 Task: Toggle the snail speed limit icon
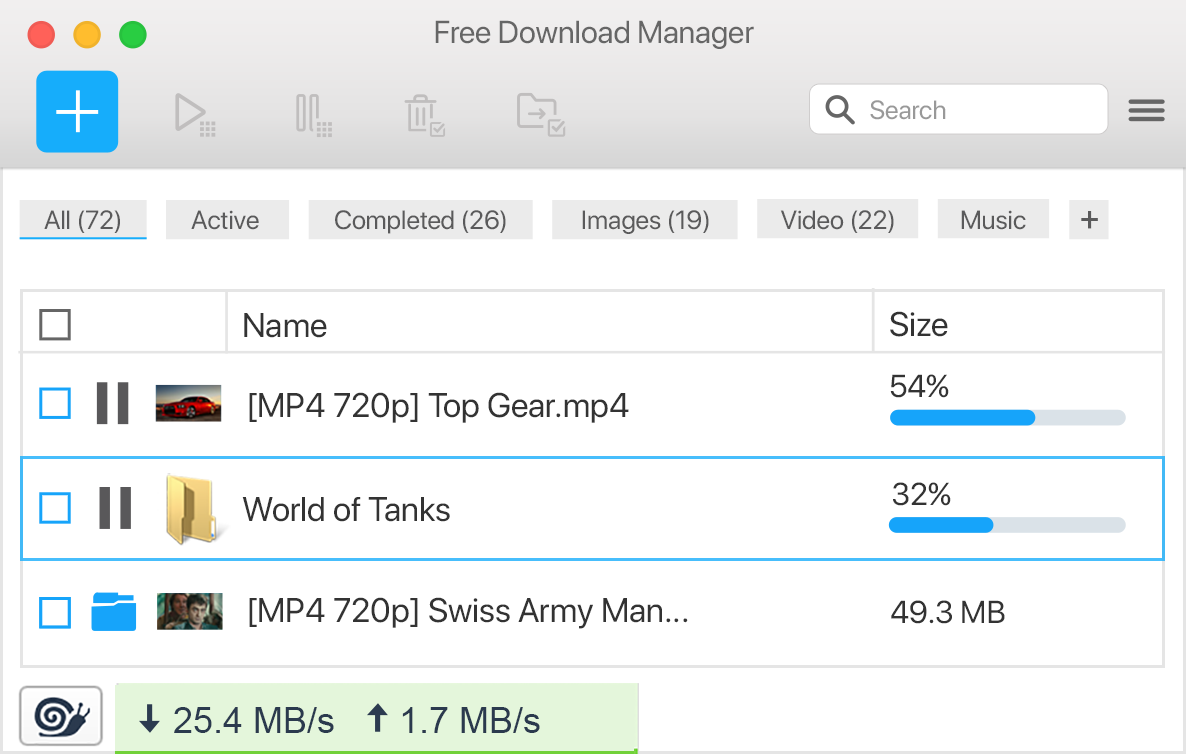pyautogui.click(x=60, y=715)
